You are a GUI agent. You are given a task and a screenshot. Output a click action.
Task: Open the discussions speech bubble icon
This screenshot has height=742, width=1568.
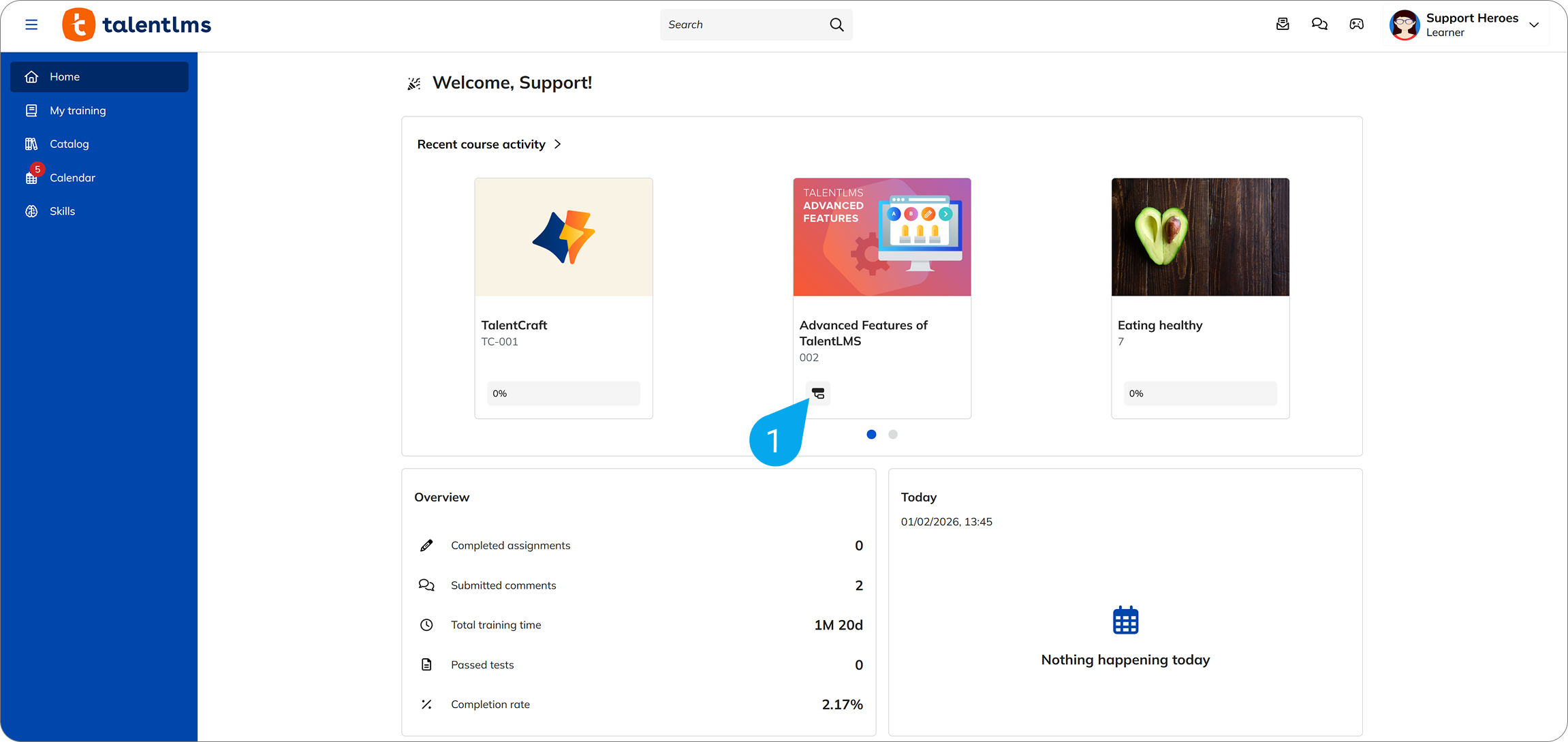[x=1319, y=24]
